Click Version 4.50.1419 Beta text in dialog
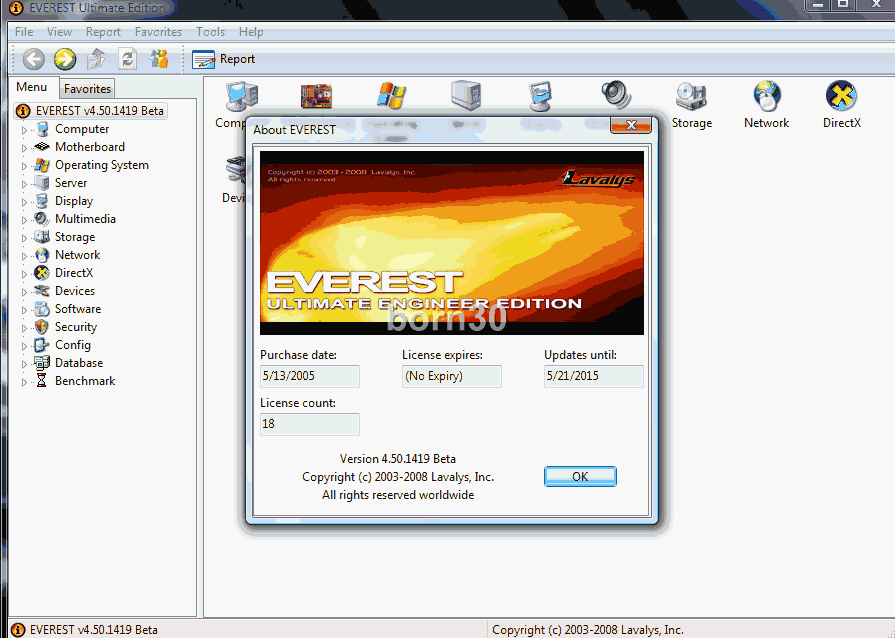The width and height of the screenshot is (895, 638). click(x=398, y=459)
